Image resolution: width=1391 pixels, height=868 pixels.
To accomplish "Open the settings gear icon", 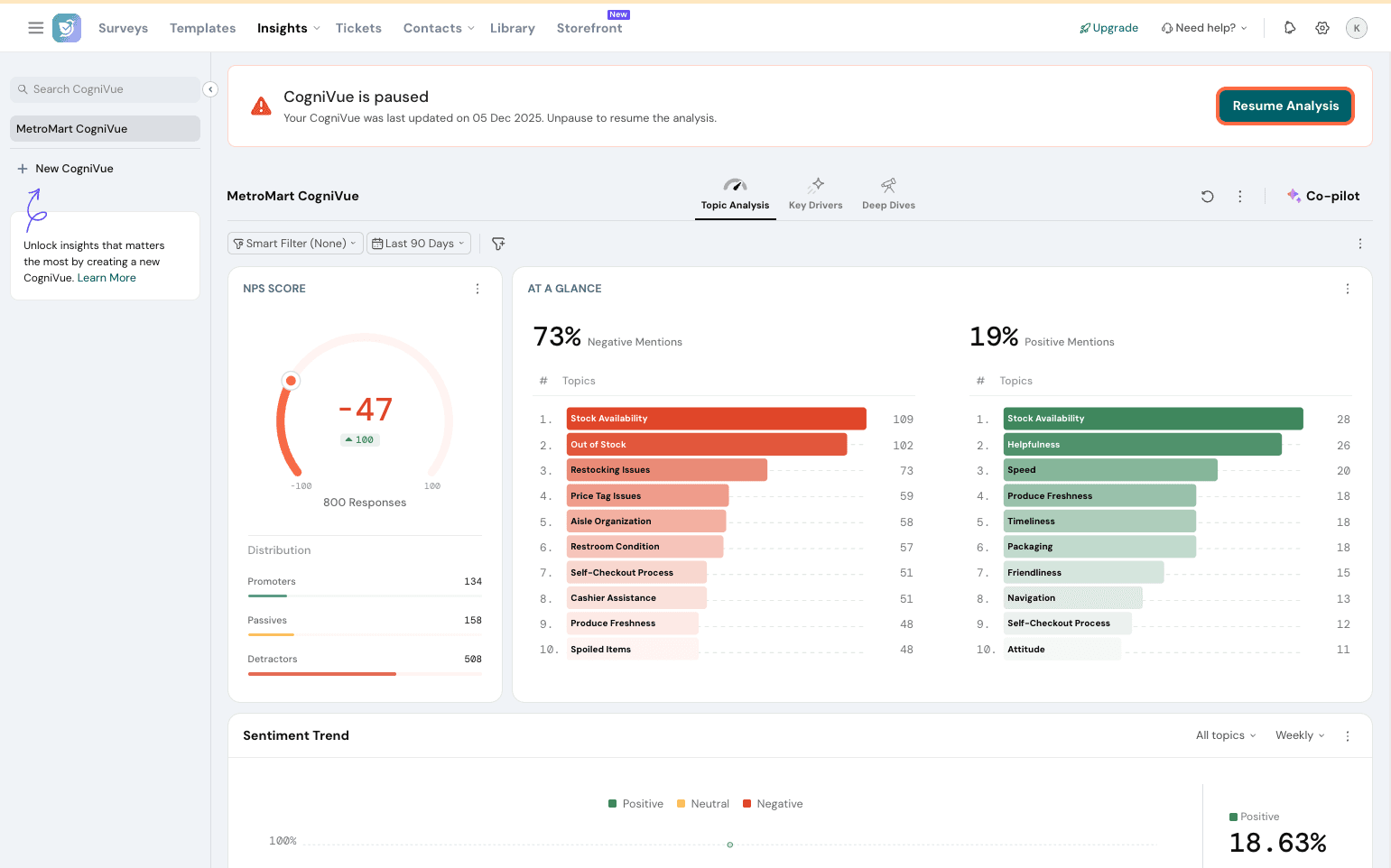I will 1322,28.
